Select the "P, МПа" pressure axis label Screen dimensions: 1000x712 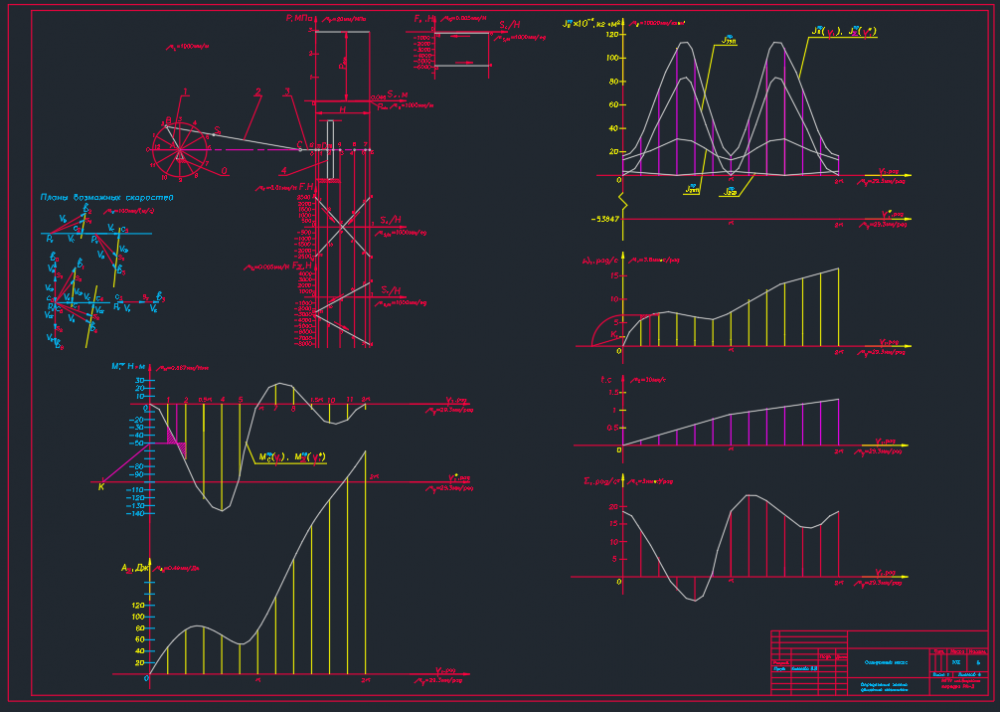point(299,19)
